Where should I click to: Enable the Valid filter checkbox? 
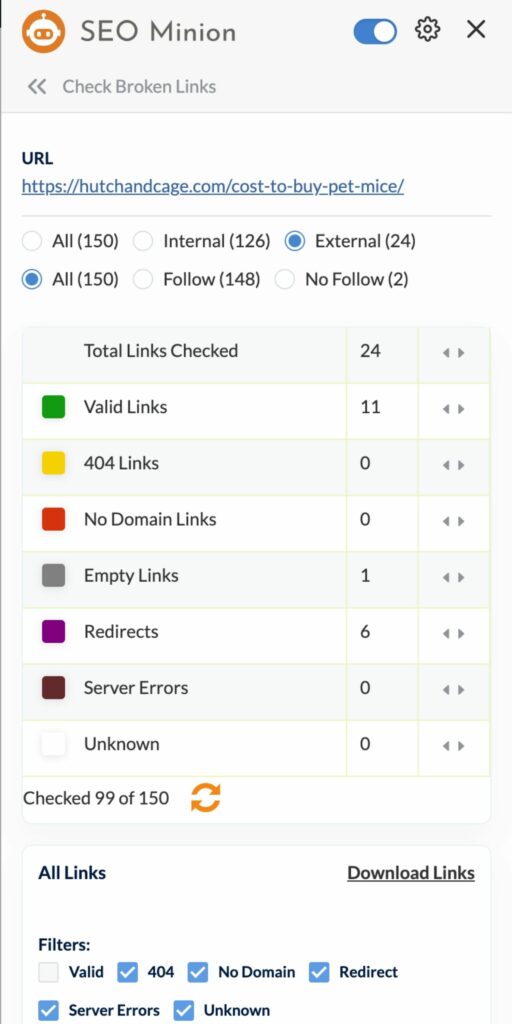(48, 972)
